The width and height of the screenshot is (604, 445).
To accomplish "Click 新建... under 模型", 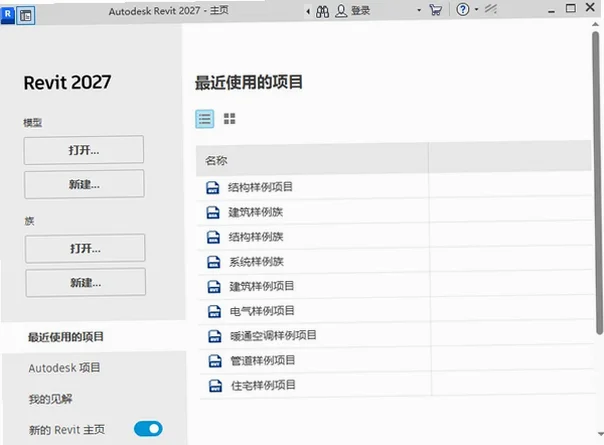I will [x=84, y=184].
